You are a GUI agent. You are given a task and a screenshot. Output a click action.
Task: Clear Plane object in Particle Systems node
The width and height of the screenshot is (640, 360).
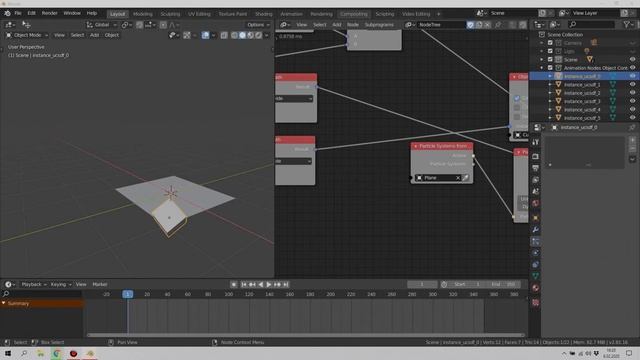click(x=458, y=178)
